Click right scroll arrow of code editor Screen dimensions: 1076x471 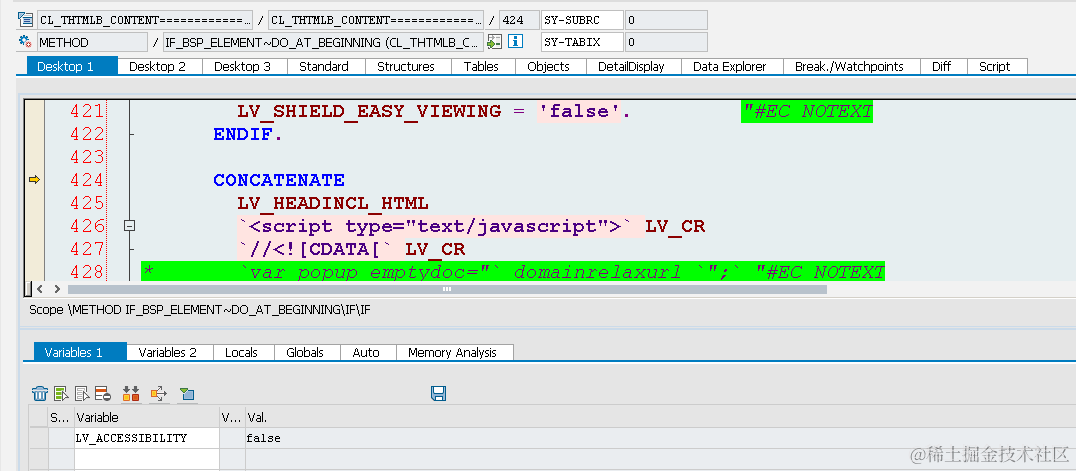[57, 289]
